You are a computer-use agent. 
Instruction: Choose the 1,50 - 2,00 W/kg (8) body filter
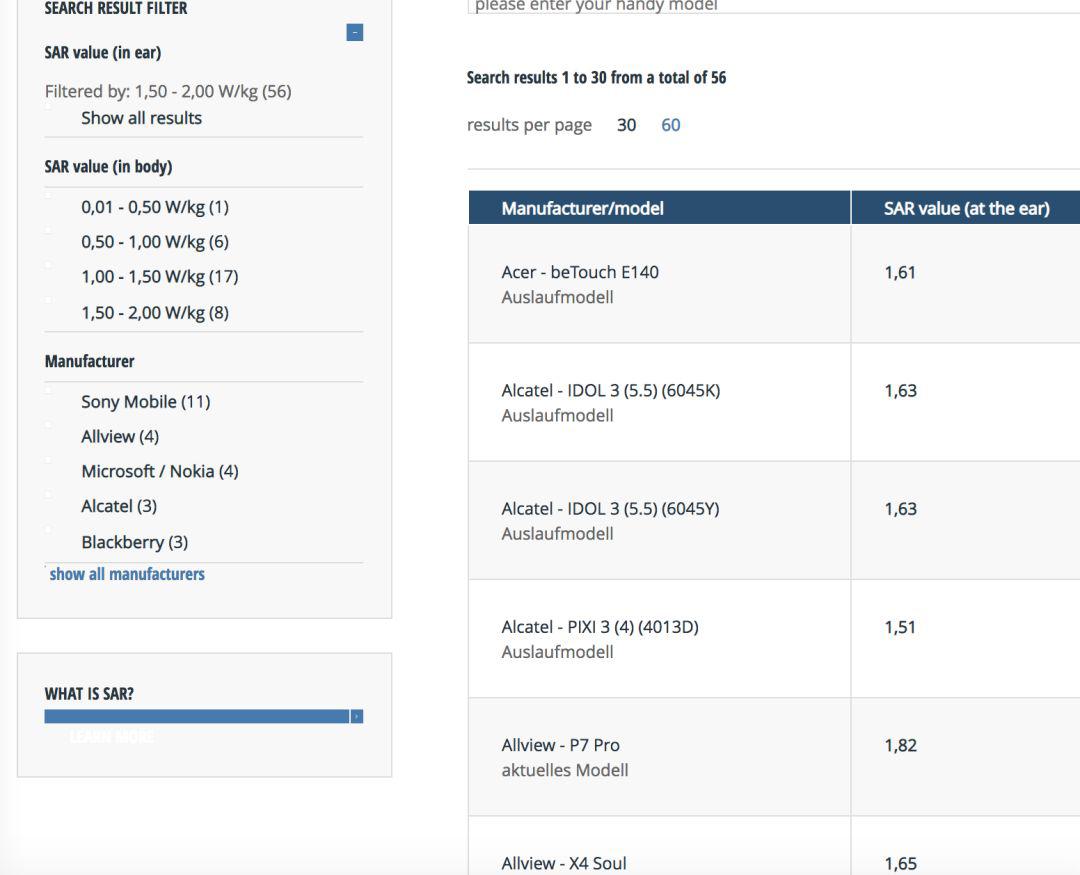[x=154, y=313]
